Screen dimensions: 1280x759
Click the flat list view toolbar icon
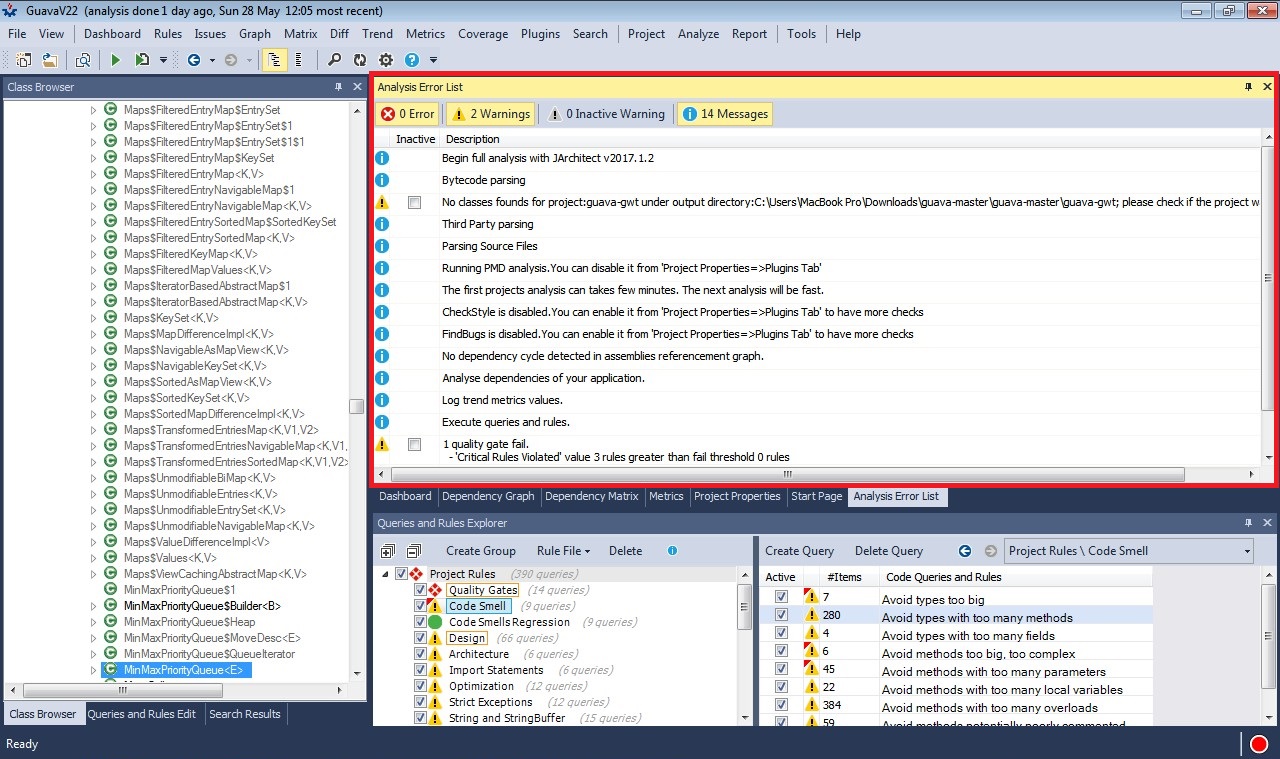tap(298, 60)
